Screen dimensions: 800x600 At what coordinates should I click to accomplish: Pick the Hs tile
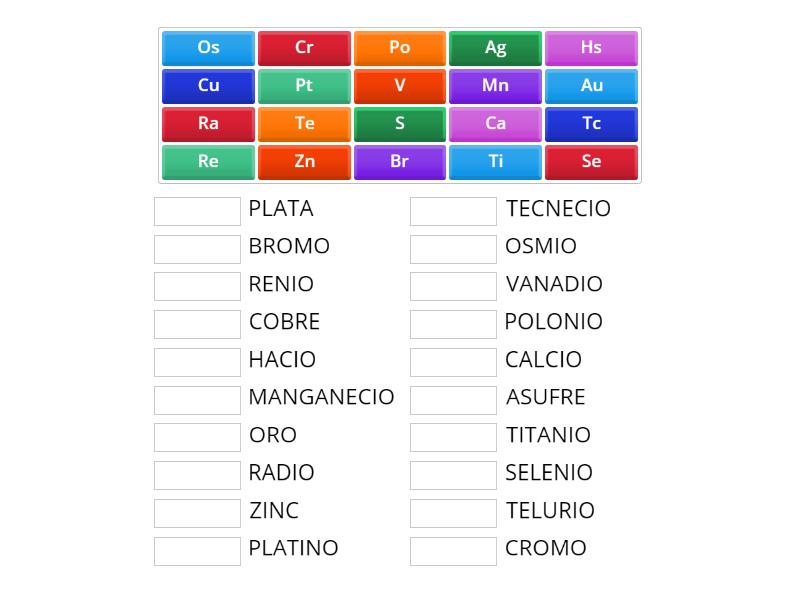591,47
